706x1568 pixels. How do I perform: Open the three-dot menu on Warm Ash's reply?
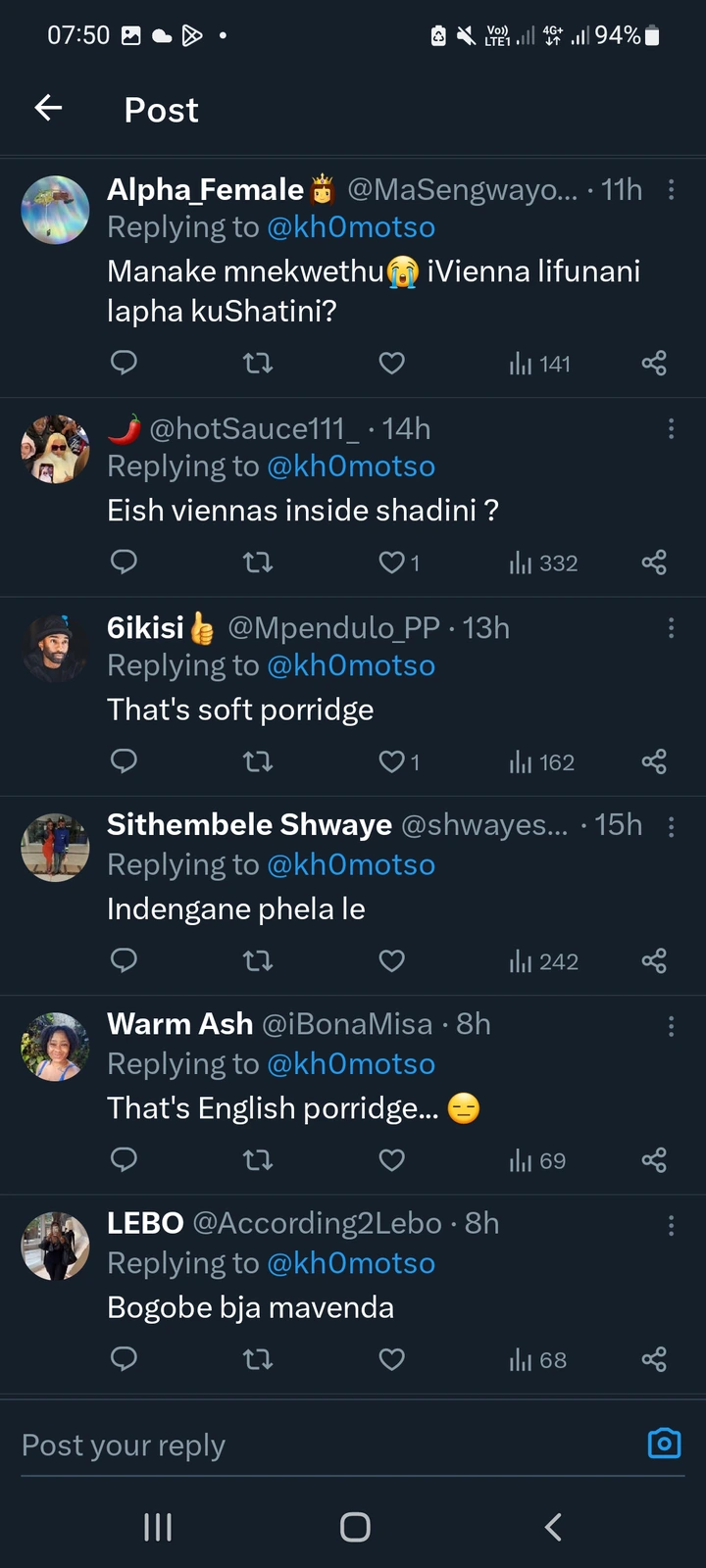click(671, 1026)
